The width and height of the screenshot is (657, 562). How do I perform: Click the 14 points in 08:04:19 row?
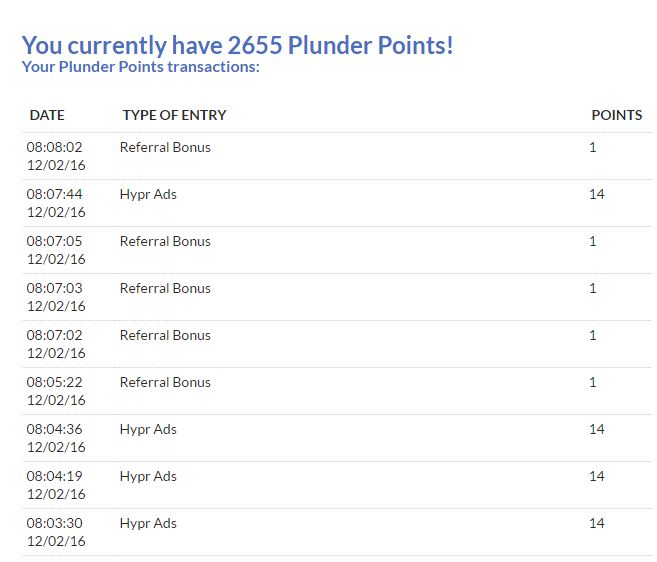[x=597, y=476]
